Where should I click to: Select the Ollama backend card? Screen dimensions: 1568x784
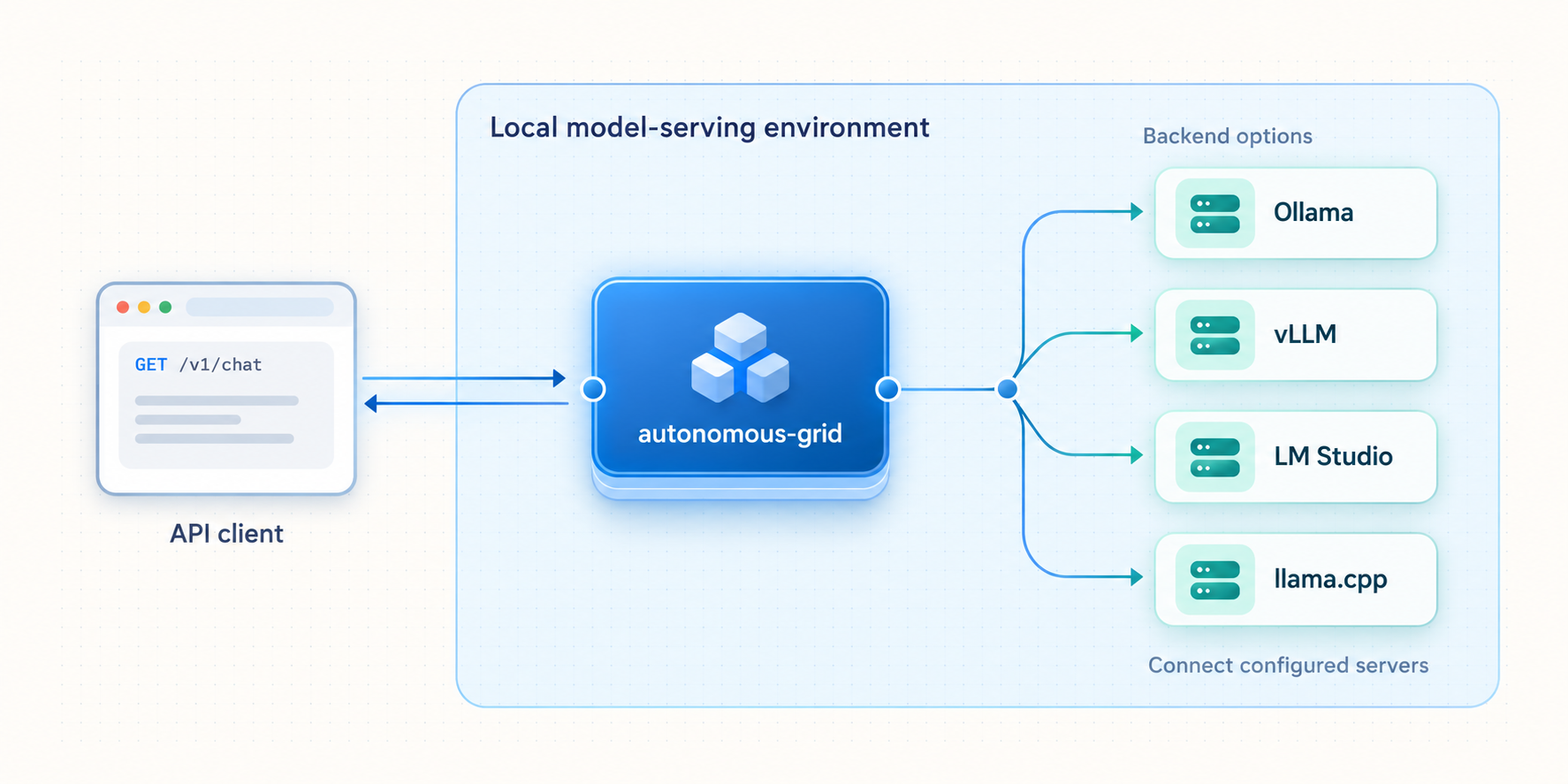[x=1296, y=213]
